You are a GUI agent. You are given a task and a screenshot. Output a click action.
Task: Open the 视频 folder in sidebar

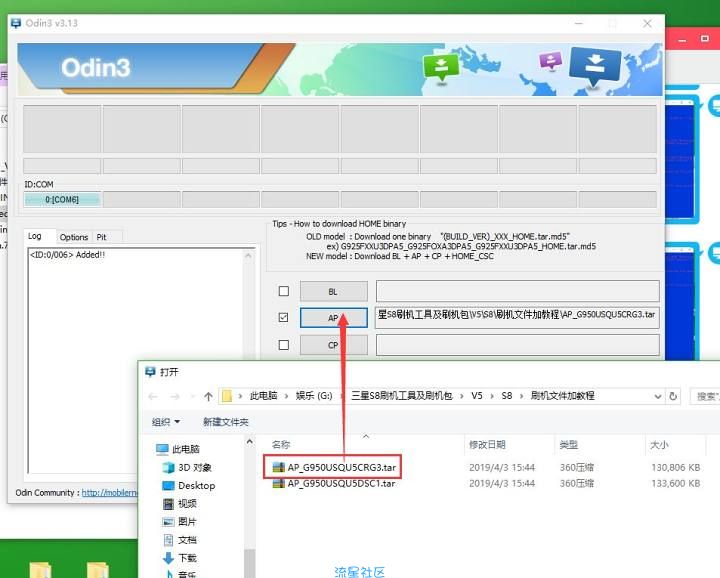(x=180, y=504)
